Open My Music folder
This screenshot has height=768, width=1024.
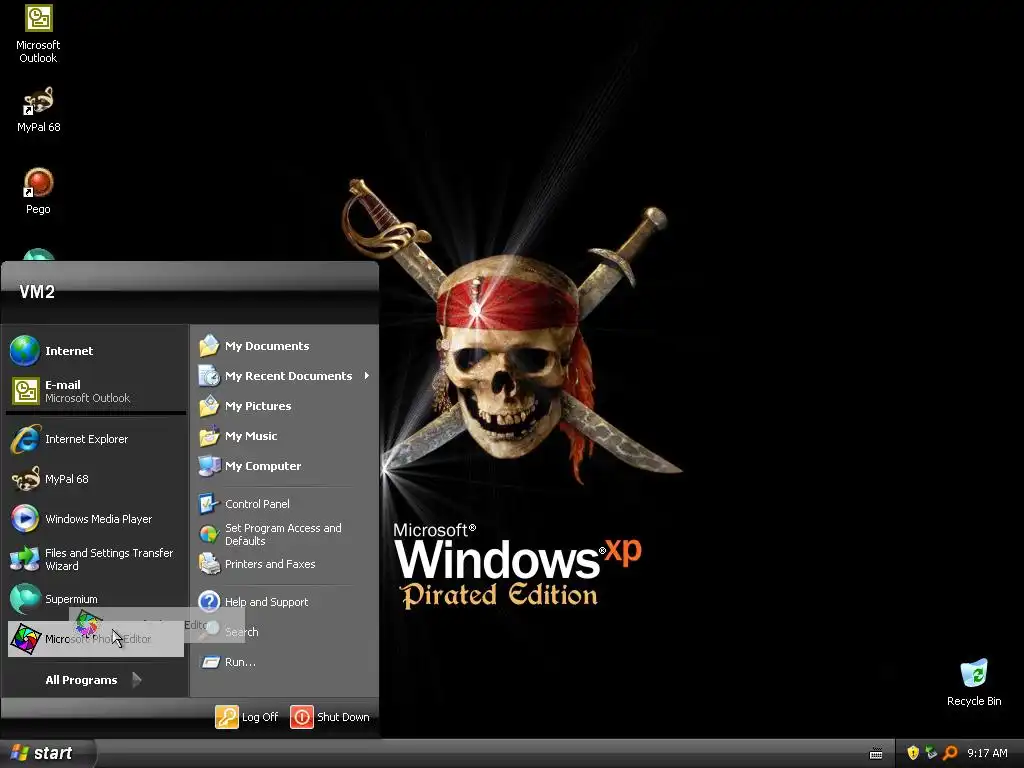(284, 436)
